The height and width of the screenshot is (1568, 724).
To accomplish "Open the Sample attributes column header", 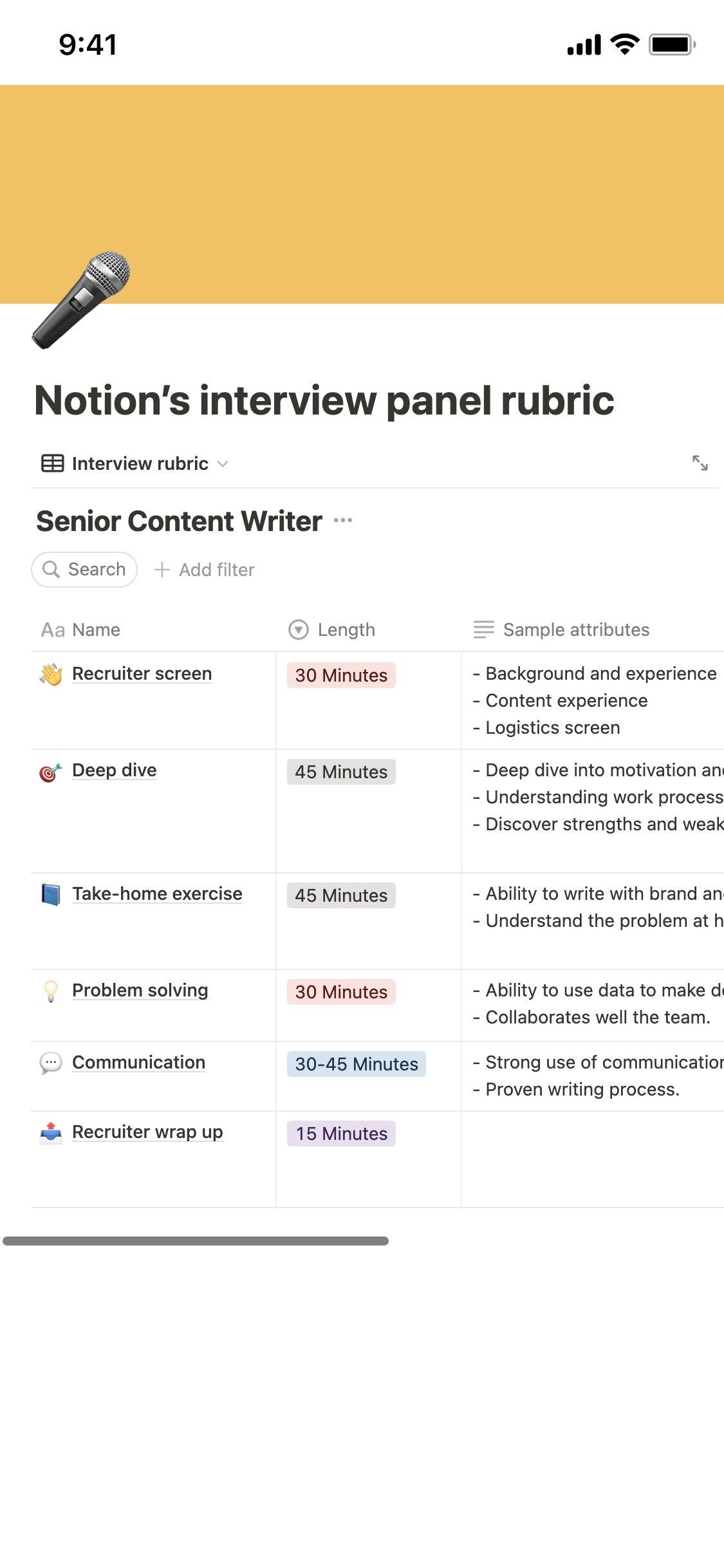I will (562, 630).
